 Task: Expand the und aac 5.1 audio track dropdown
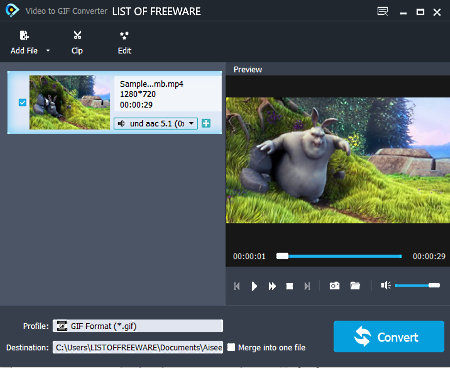(x=191, y=123)
